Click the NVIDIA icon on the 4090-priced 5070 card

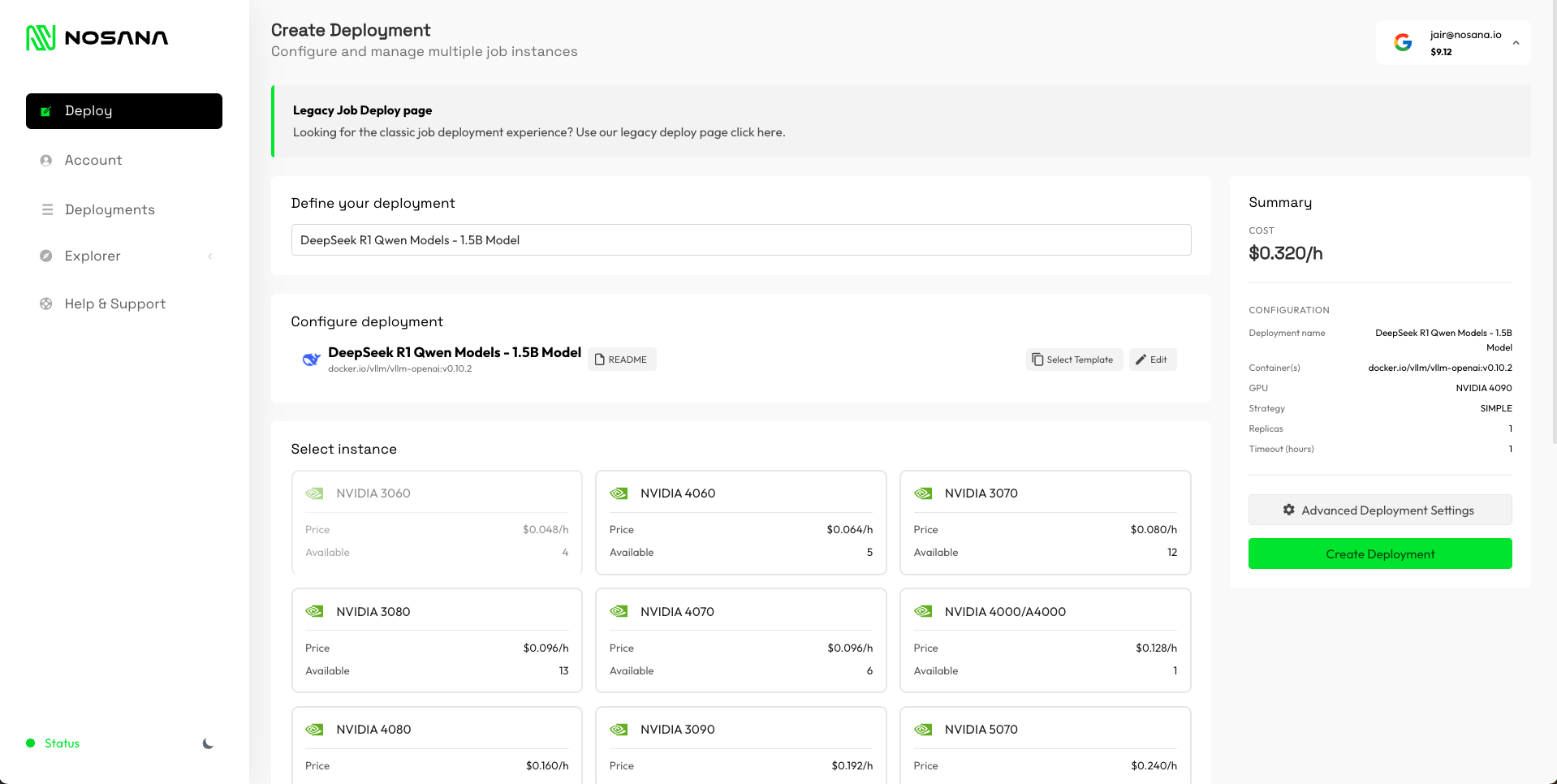tap(923, 729)
